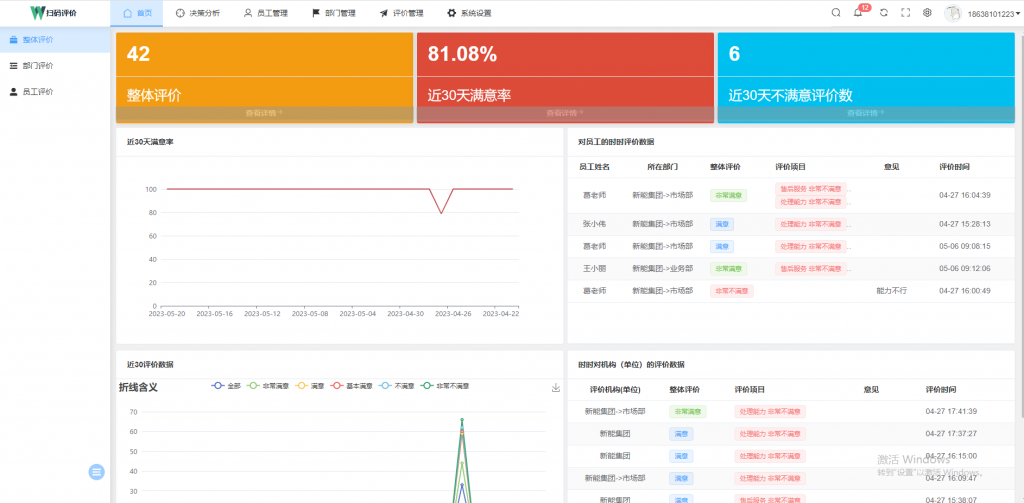Toggle the 不满意 legend series
This screenshot has width=1024, height=503.
coord(396,387)
